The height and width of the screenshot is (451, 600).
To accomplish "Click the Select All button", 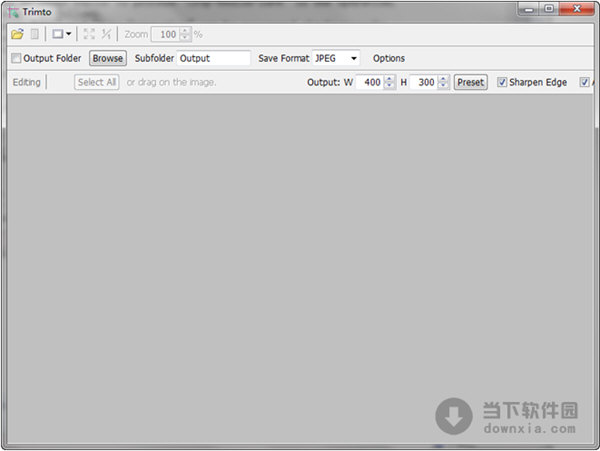I will 97,82.
